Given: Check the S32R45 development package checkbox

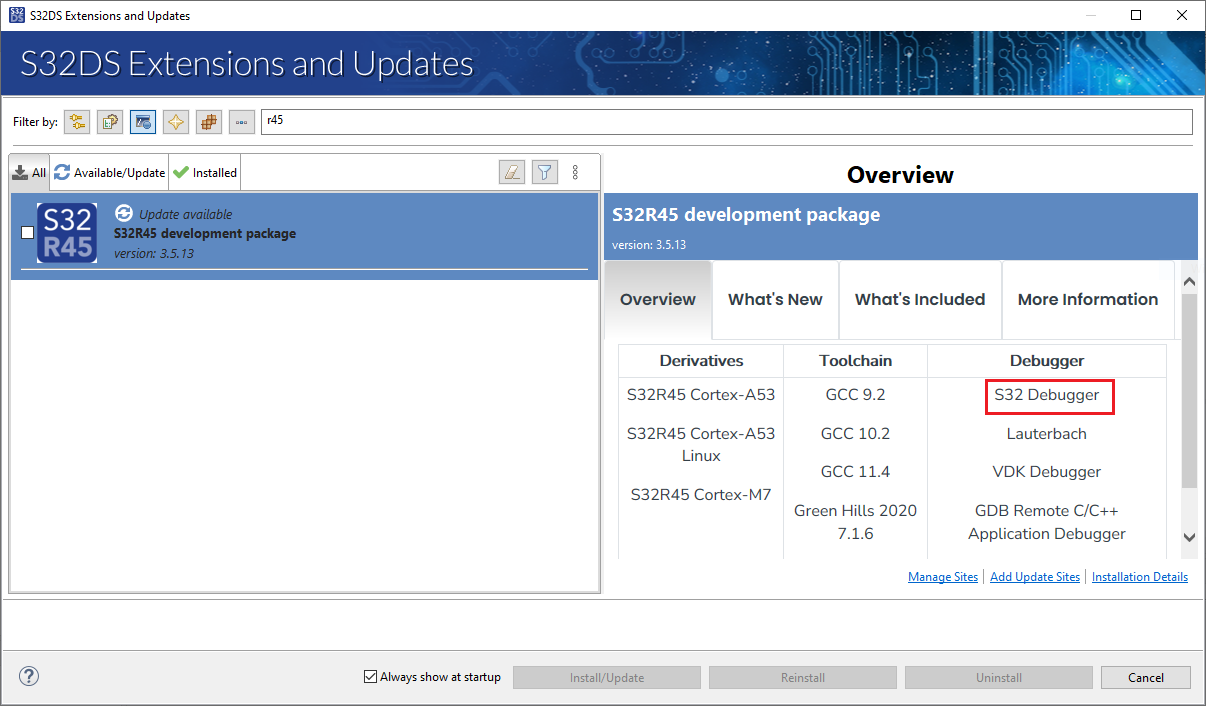Looking at the screenshot, I should pyautogui.click(x=26, y=232).
